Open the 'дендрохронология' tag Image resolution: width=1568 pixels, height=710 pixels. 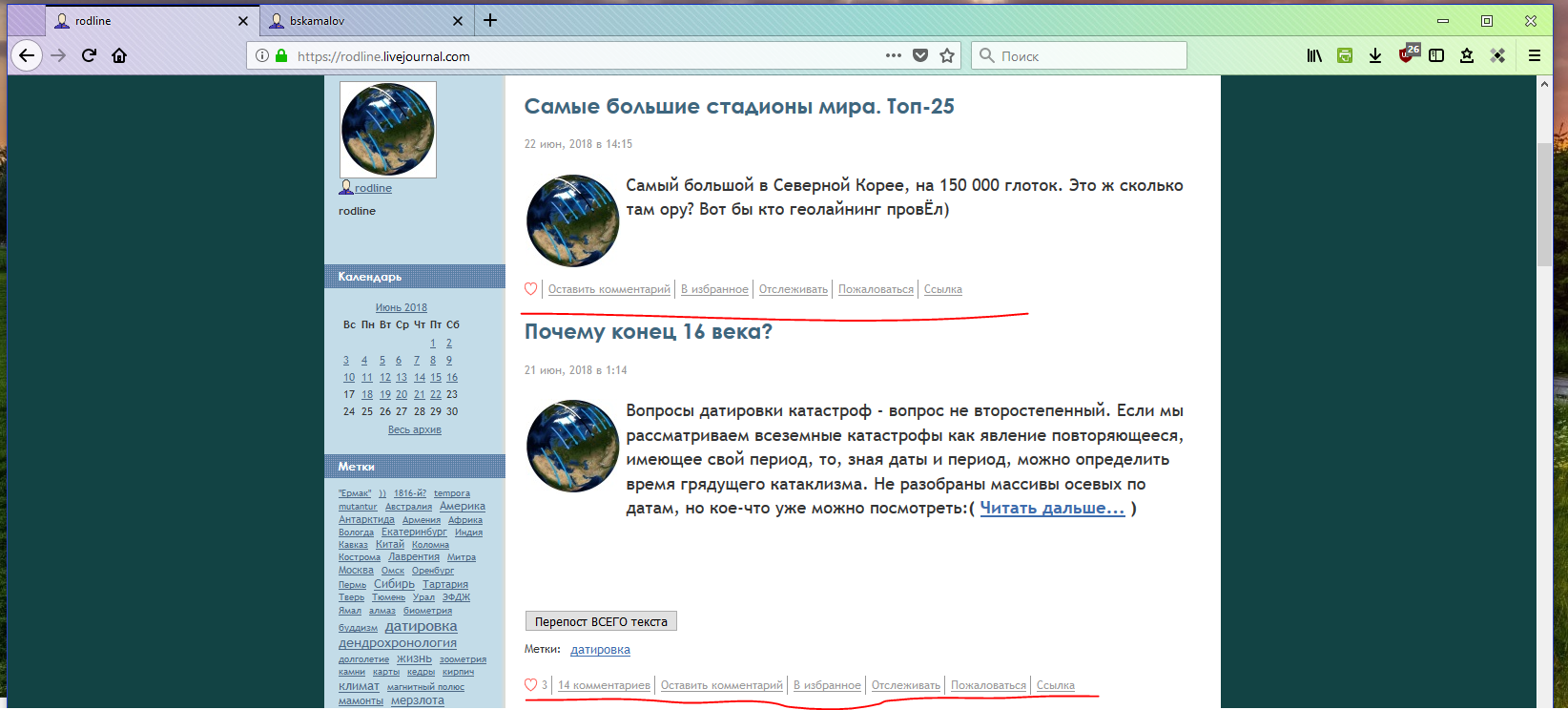(397, 643)
